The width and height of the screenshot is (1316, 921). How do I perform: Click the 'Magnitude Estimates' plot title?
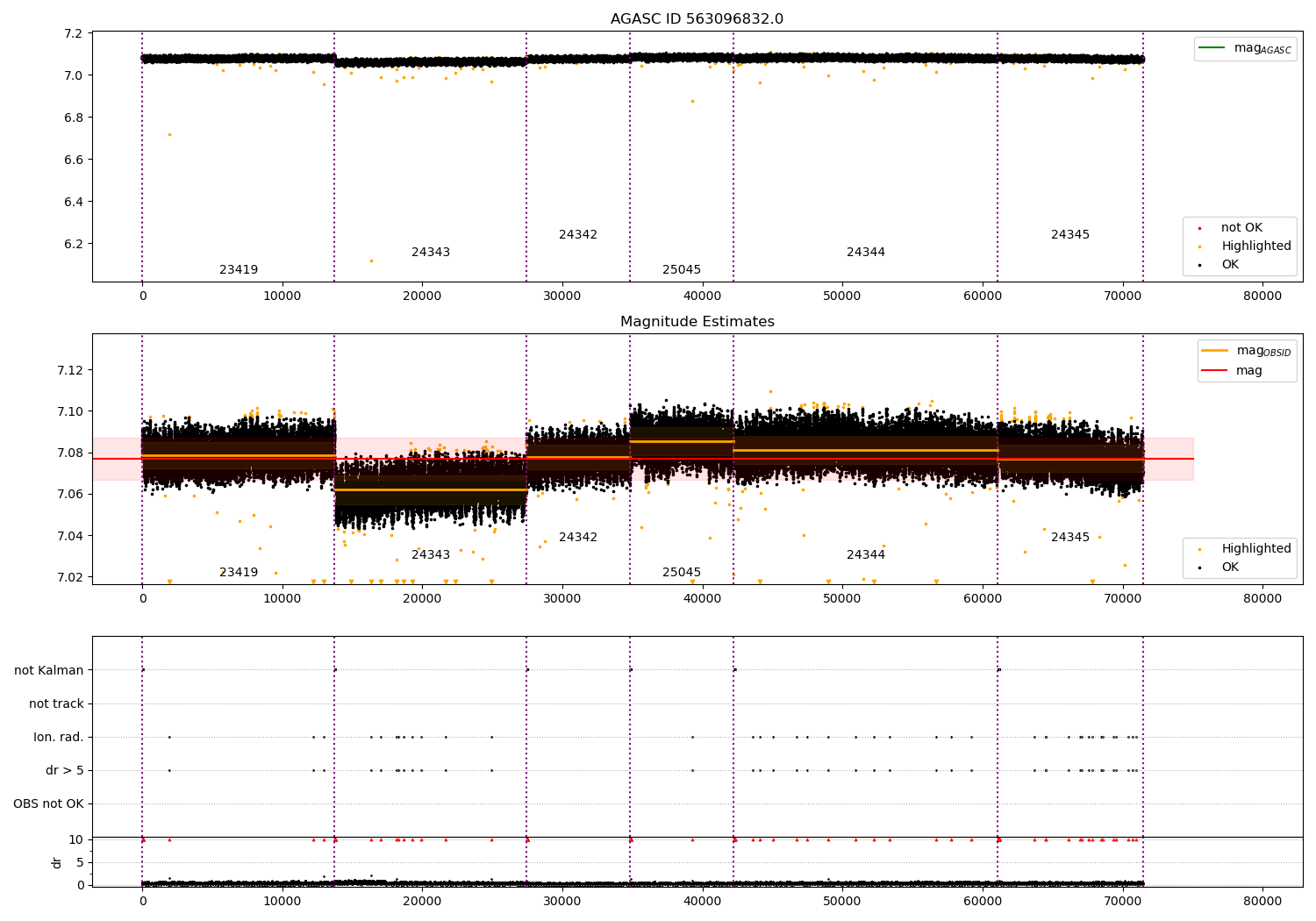pos(697,322)
